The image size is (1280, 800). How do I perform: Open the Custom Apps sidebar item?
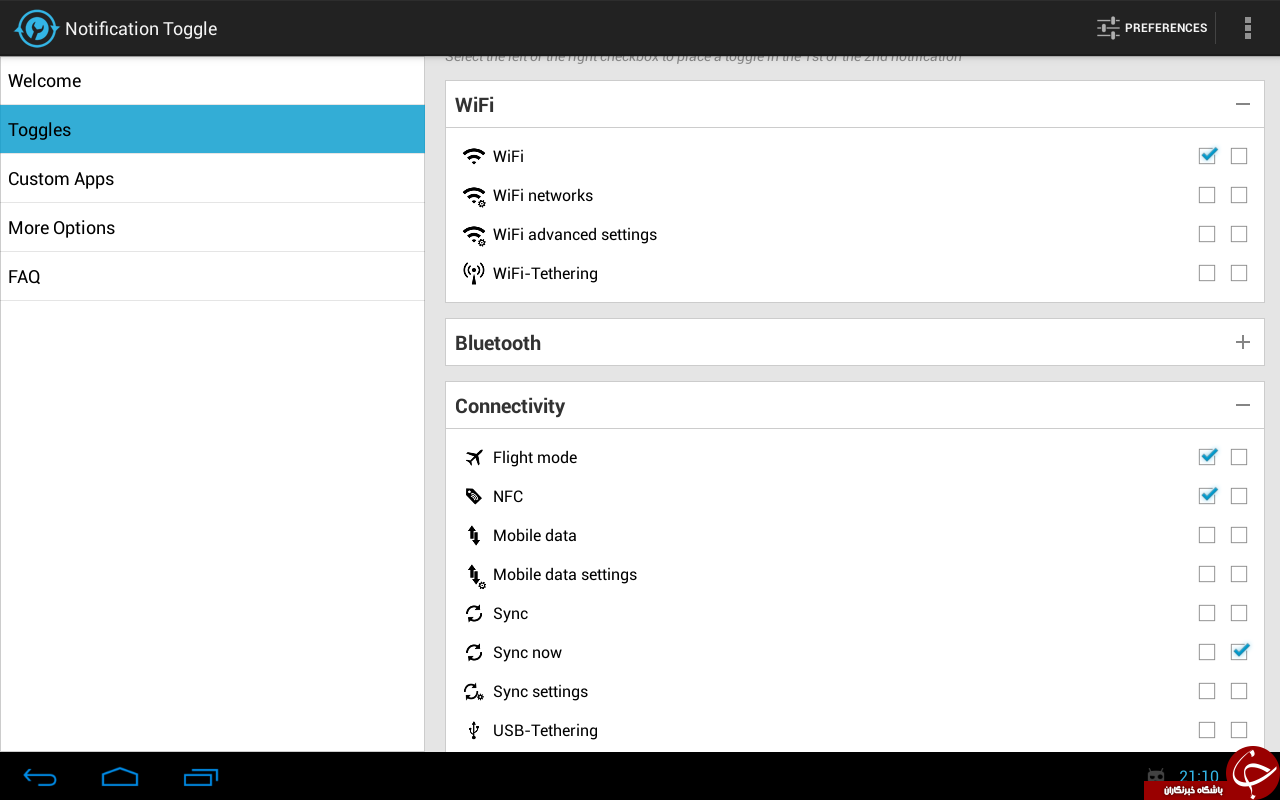click(212, 179)
